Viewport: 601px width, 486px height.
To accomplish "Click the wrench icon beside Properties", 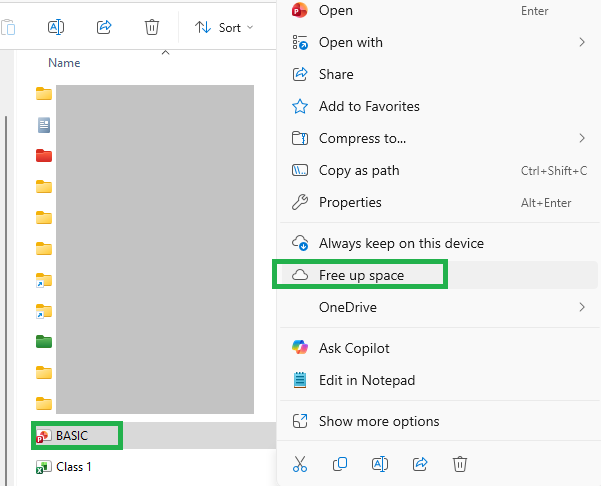I will pos(300,202).
